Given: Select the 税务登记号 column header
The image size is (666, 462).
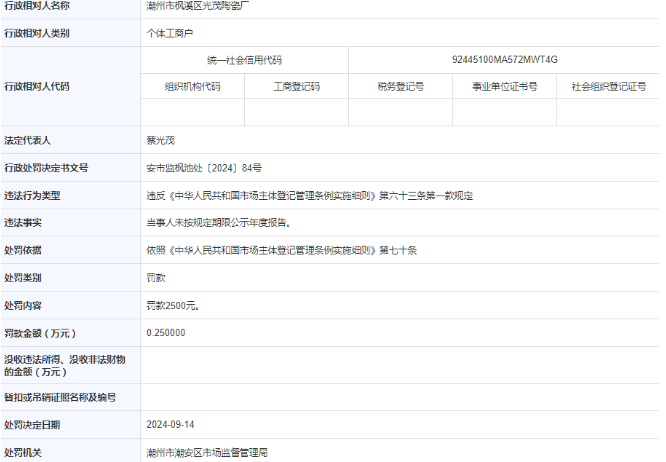Looking at the screenshot, I should [400, 87].
